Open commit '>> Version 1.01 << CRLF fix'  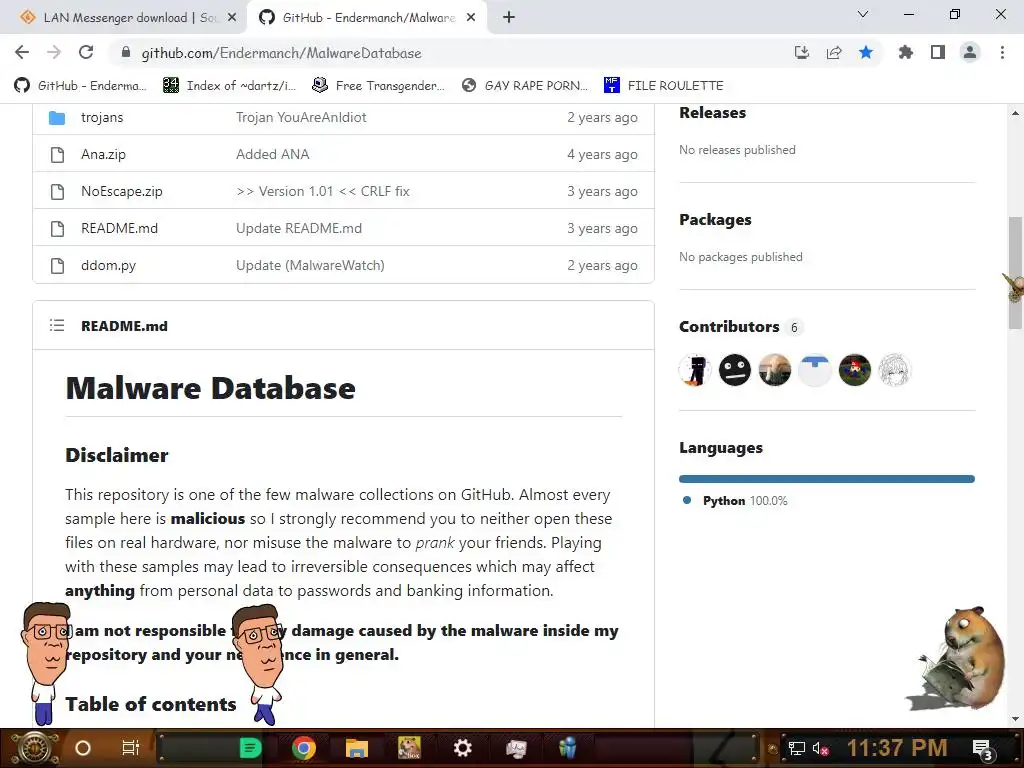[x=323, y=191]
